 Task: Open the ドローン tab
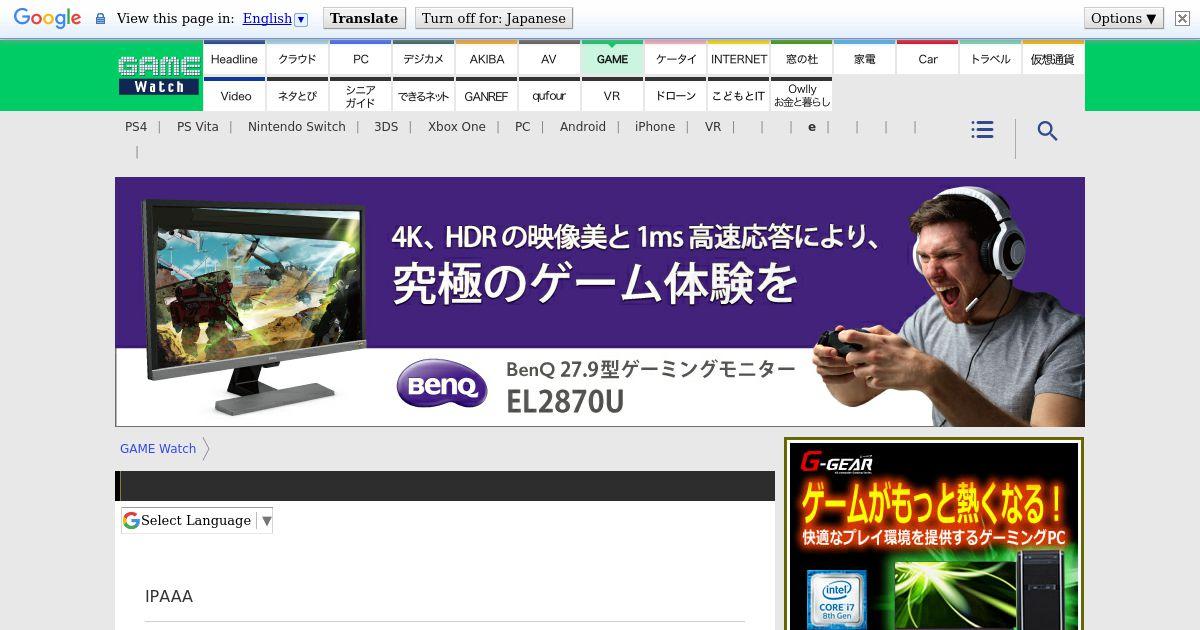[675, 95]
